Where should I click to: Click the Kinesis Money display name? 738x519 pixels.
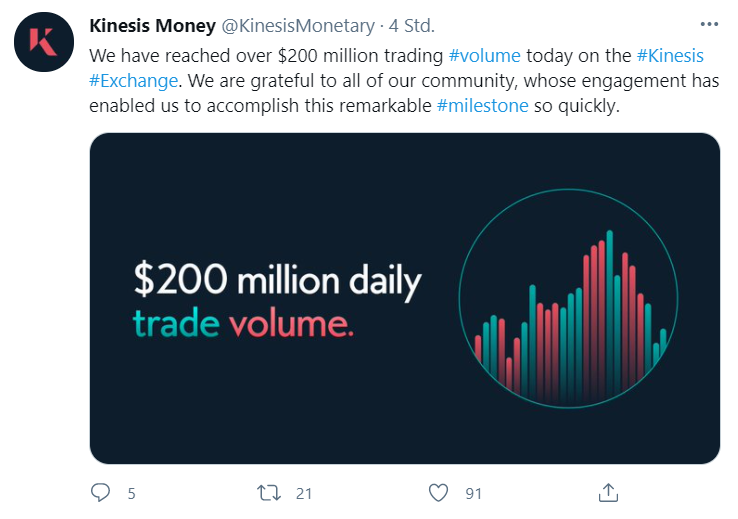[152, 25]
